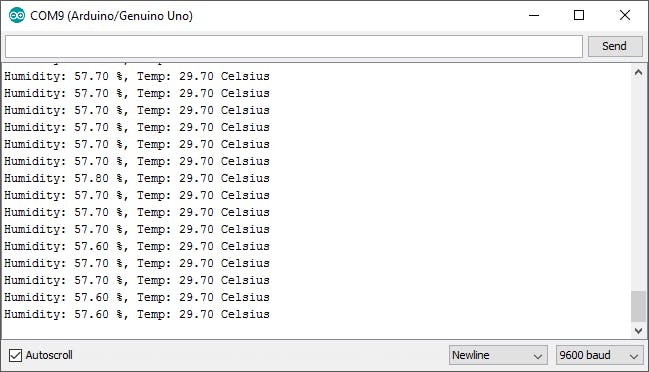Image resolution: width=649 pixels, height=372 pixels.
Task: Click the Send button
Action: click(615, 46)
